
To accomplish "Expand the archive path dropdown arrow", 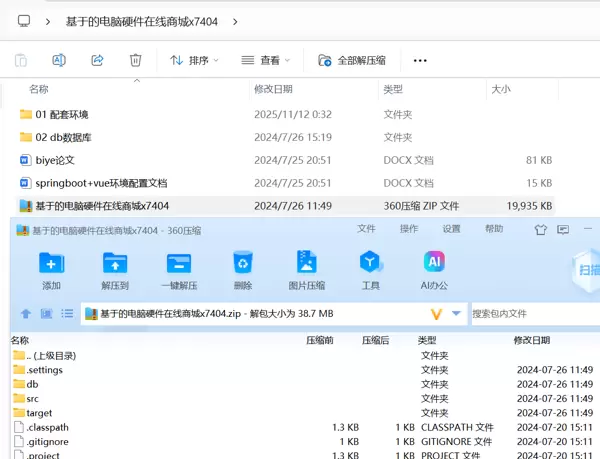I will tap(457, 314).
